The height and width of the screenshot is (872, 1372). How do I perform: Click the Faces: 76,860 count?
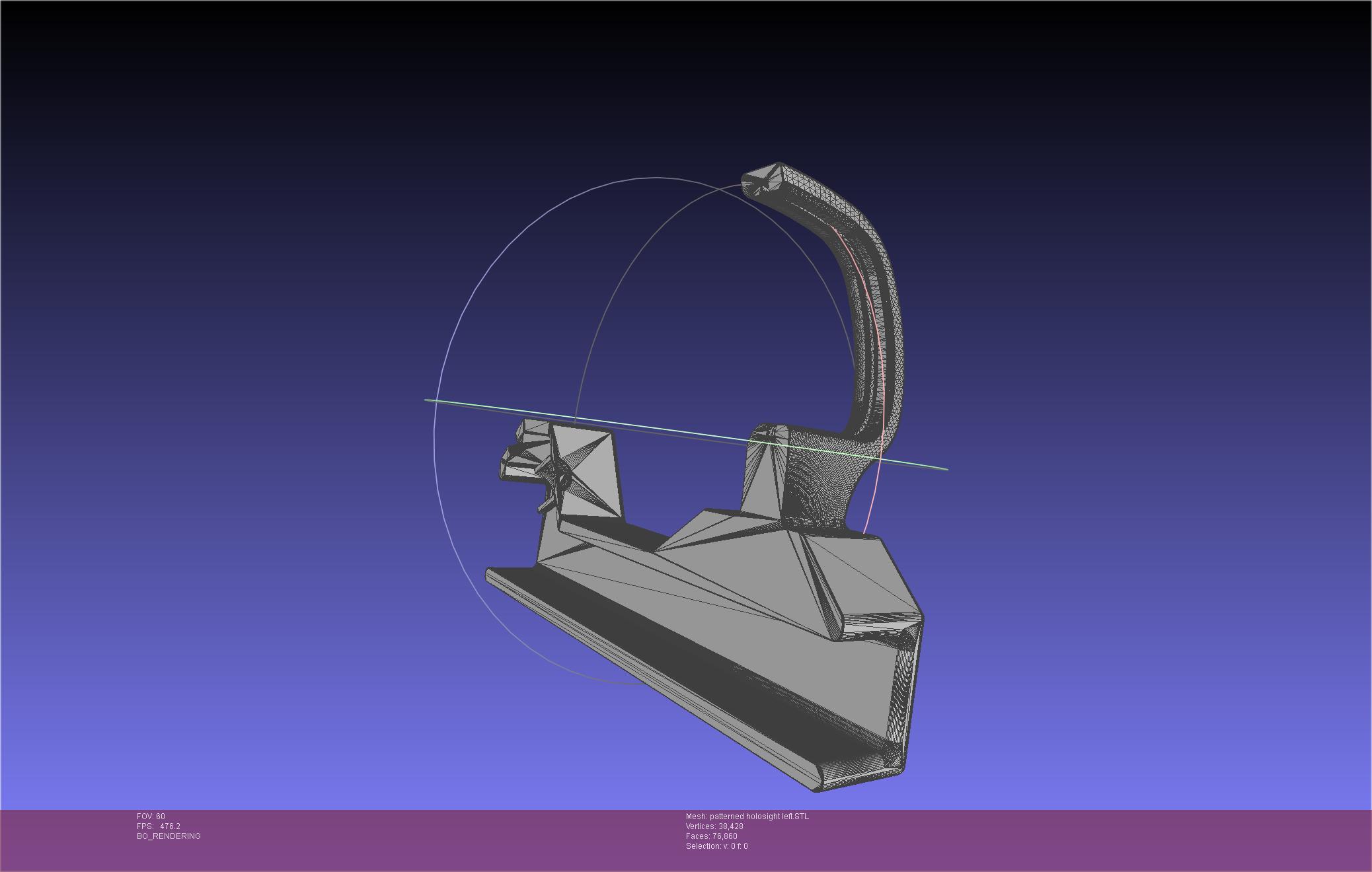click(711, 836)
